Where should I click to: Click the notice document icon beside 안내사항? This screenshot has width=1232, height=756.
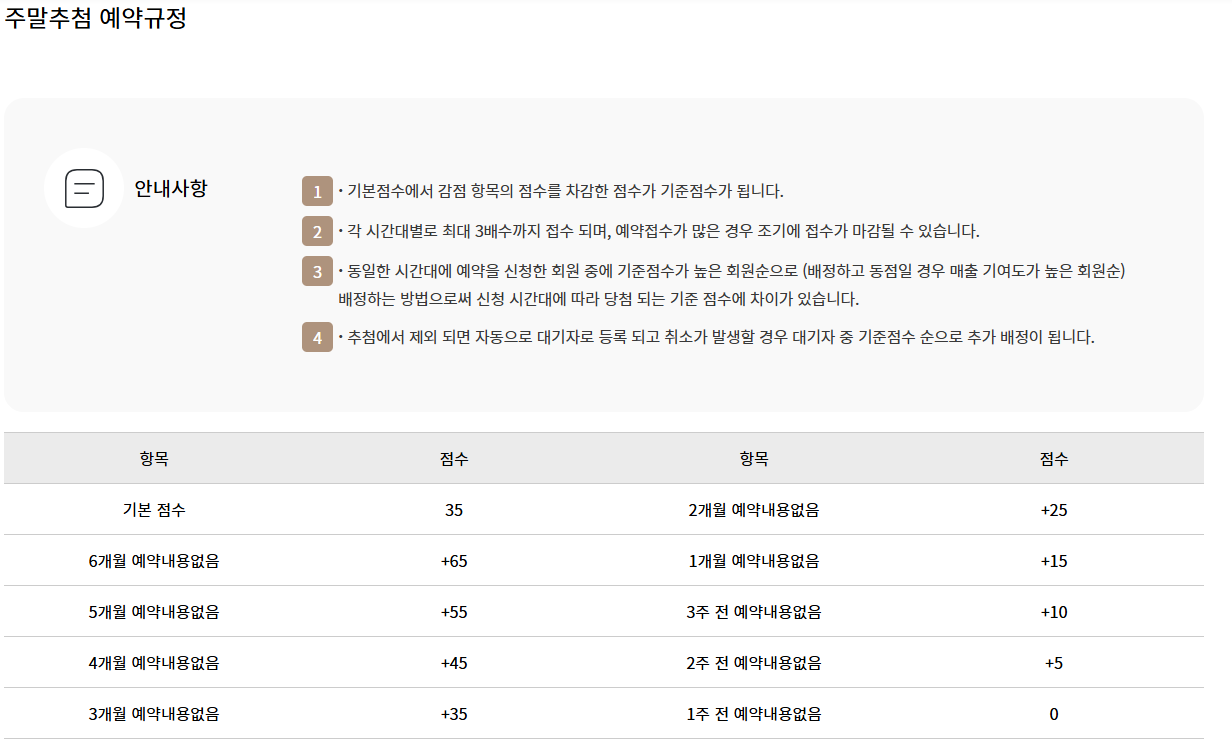84,188
